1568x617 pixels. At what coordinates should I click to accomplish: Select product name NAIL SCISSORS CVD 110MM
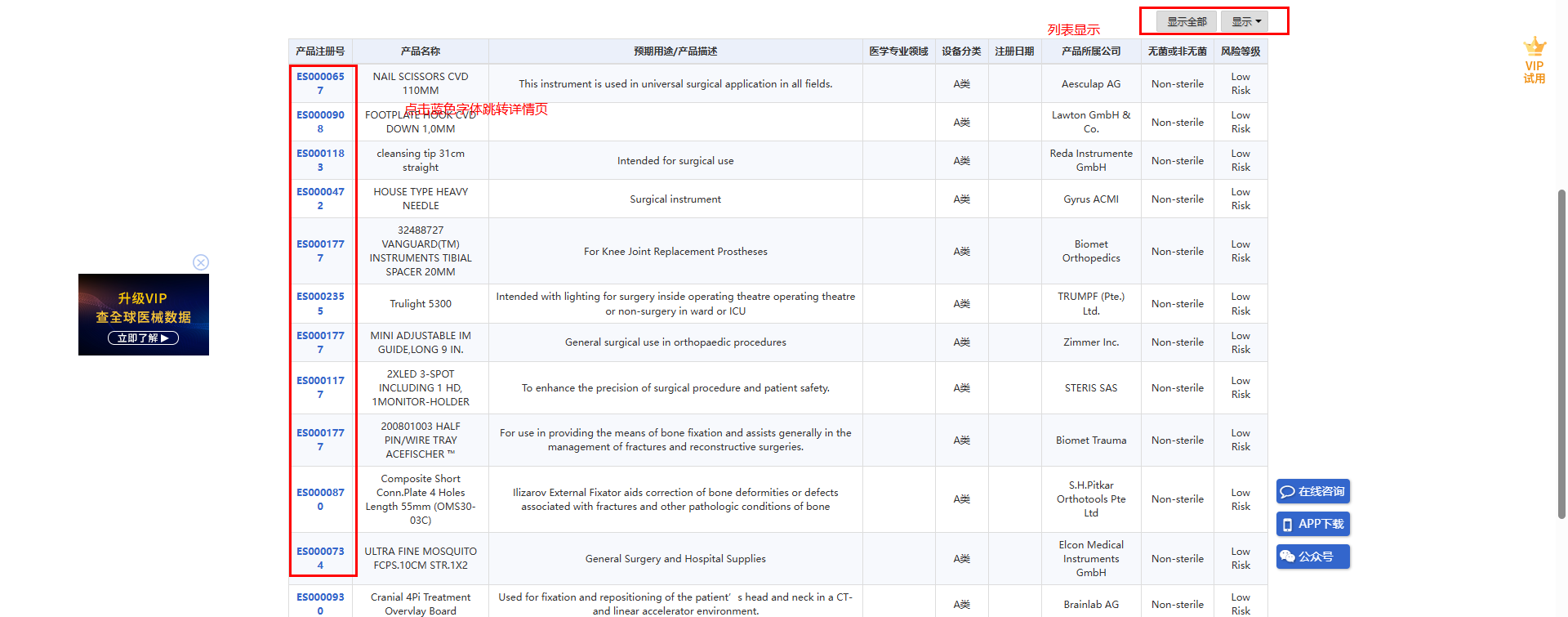(x=421, y=83)
